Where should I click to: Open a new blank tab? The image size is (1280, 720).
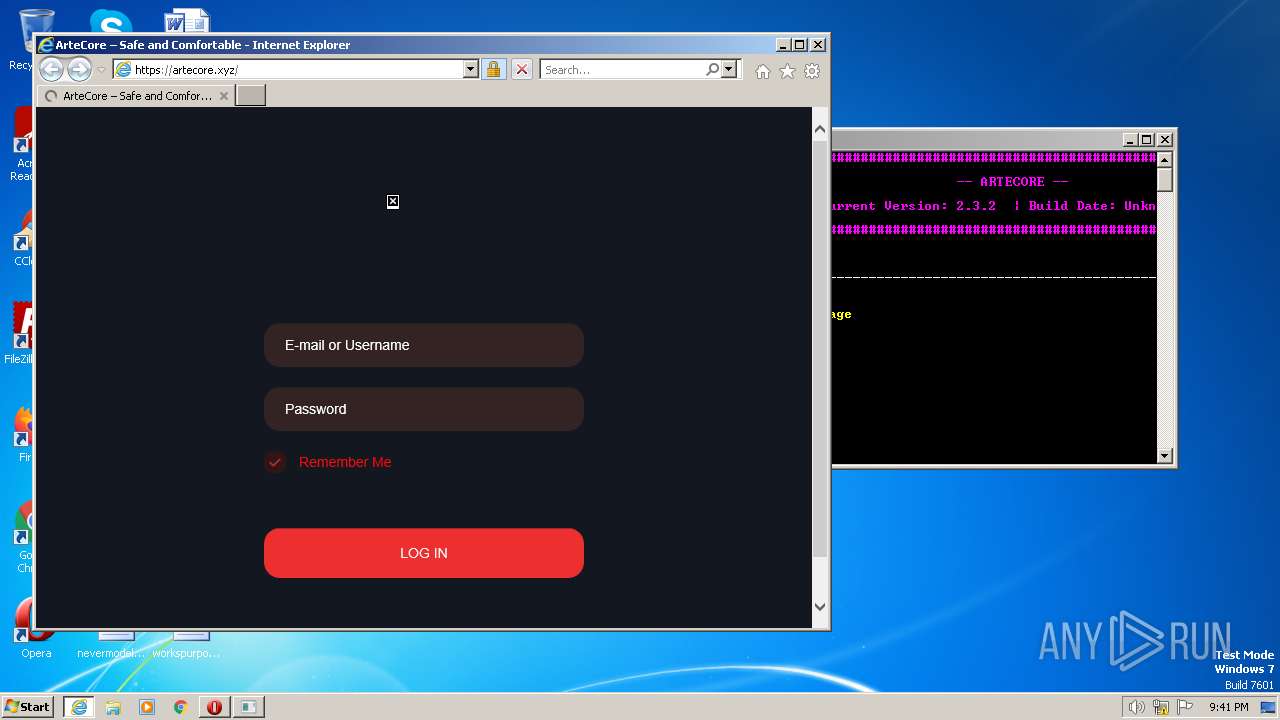250,95
